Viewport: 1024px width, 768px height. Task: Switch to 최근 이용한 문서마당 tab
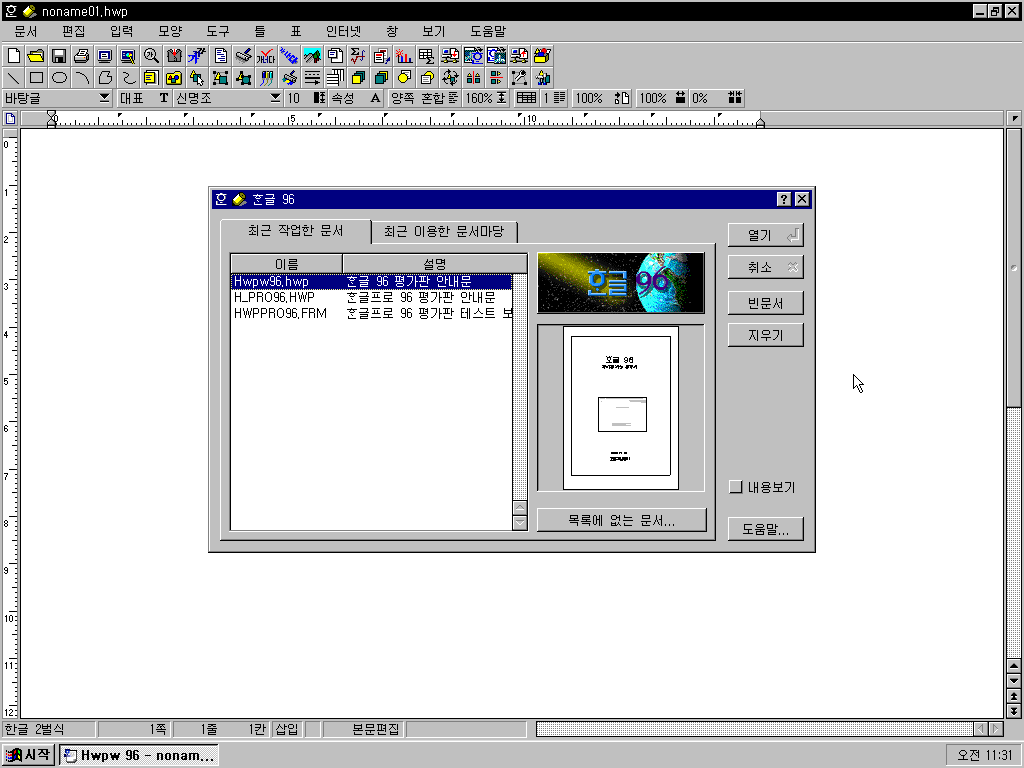tap(444, 232)
